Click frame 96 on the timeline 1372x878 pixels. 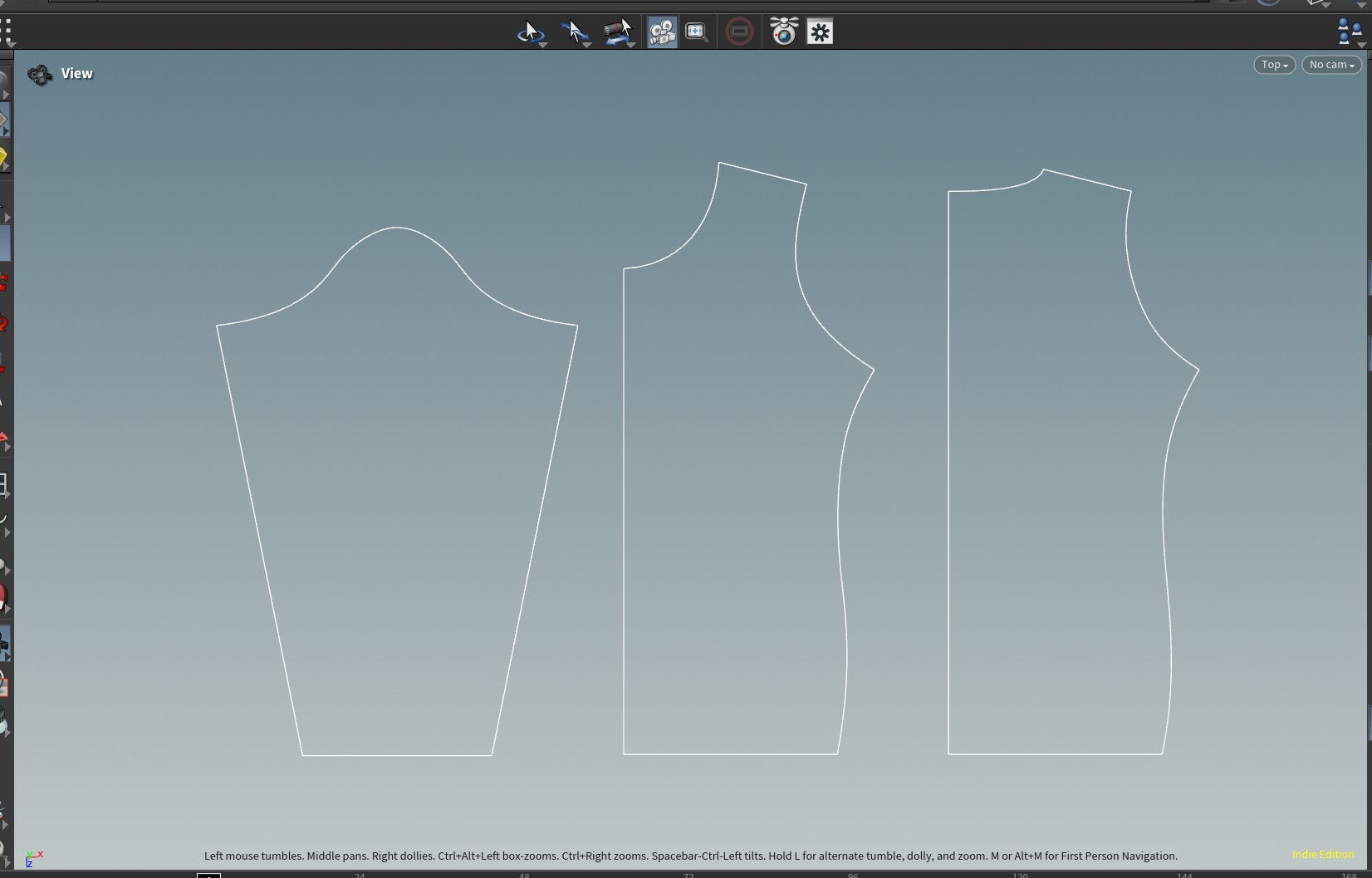853,875
